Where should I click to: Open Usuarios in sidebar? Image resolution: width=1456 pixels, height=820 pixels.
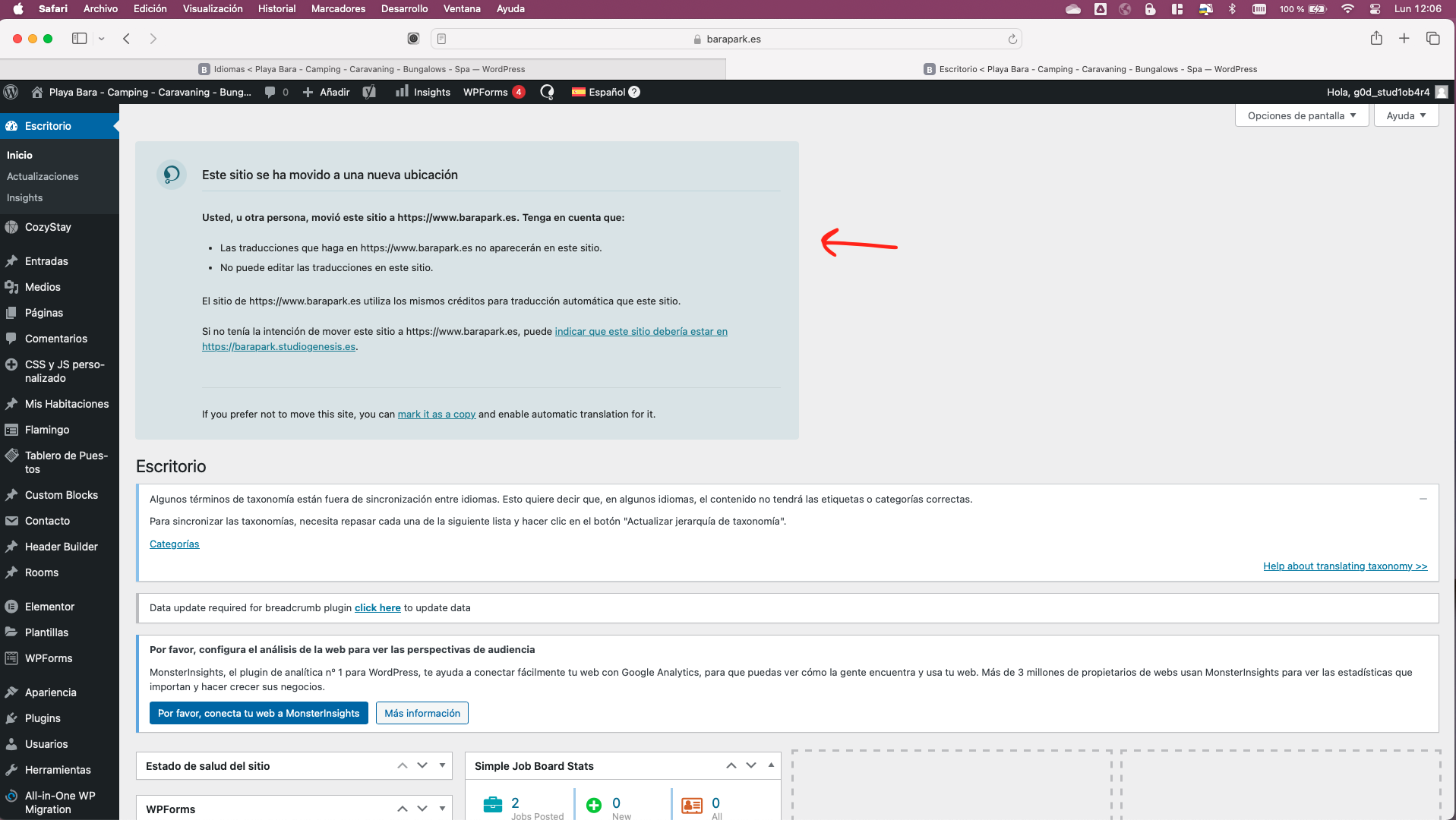tap(59, 744)
